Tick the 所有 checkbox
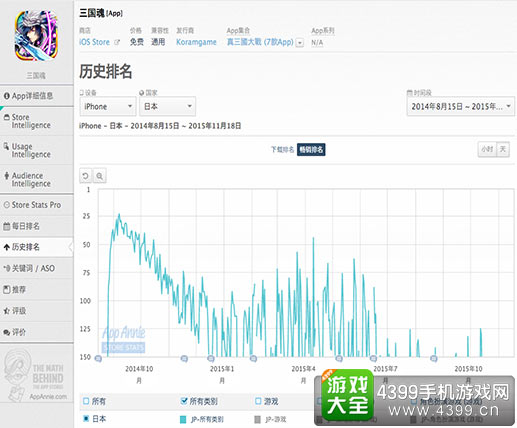 [86, 401]
